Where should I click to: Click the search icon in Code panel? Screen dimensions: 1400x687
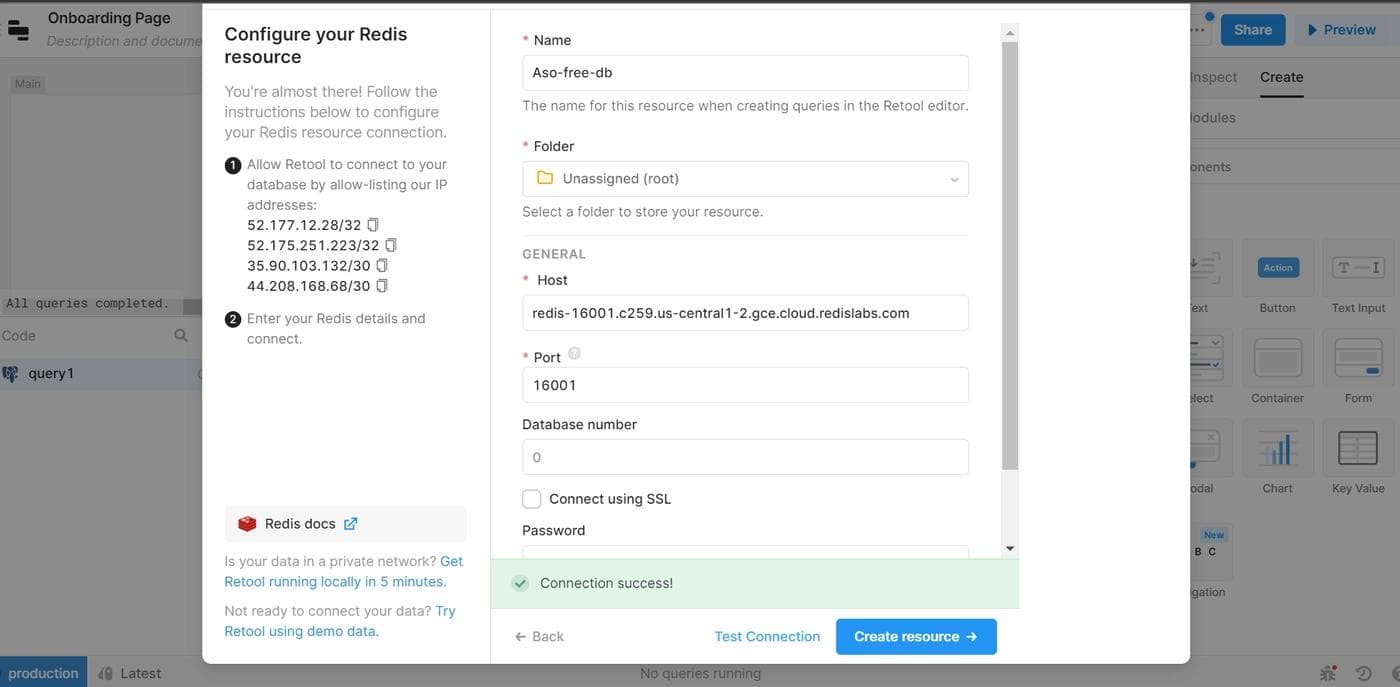tap(181, 336)
